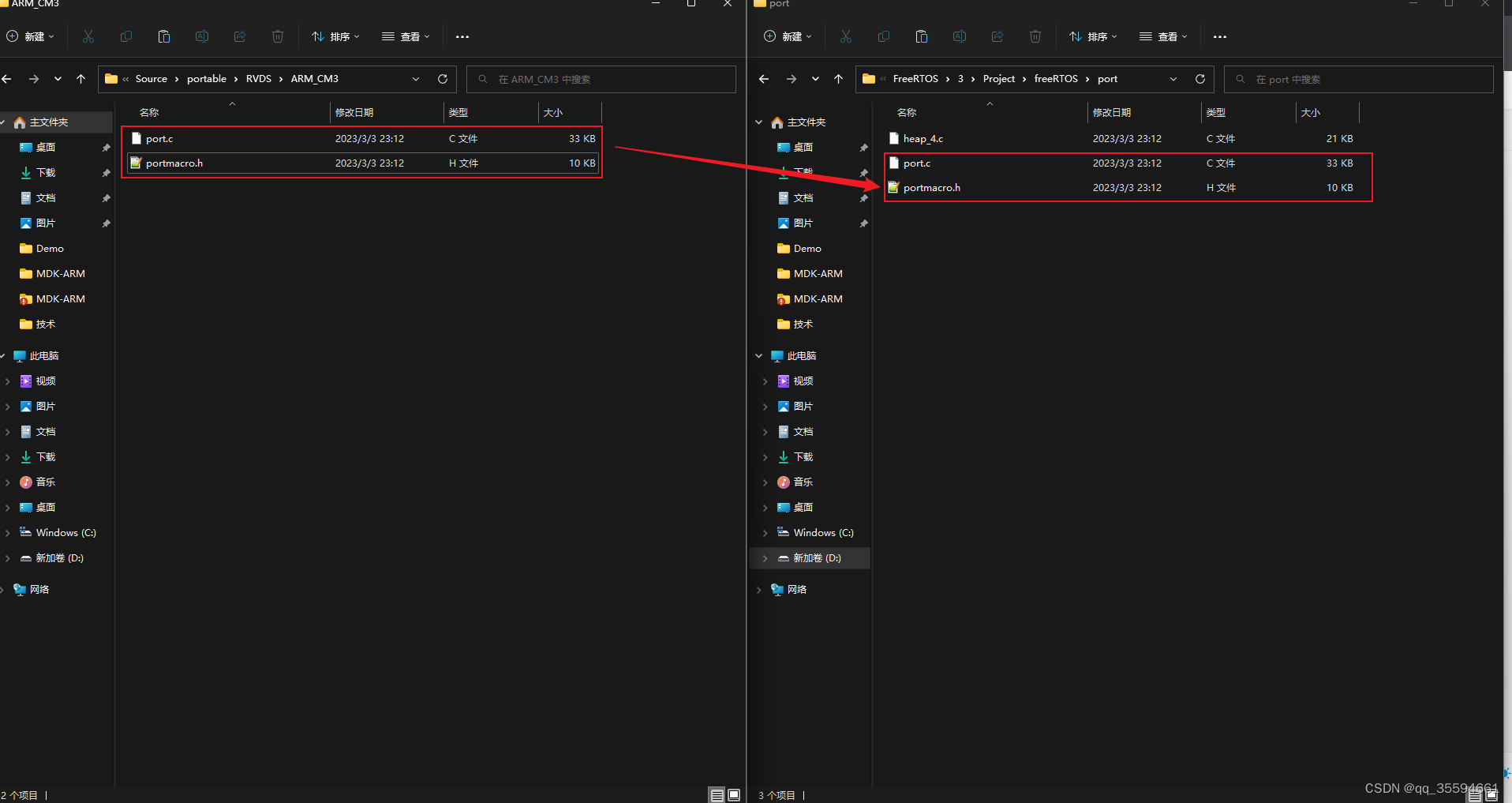Click the Rename icon in port window toolbar
1512x803 pixels.
[960, 36]
